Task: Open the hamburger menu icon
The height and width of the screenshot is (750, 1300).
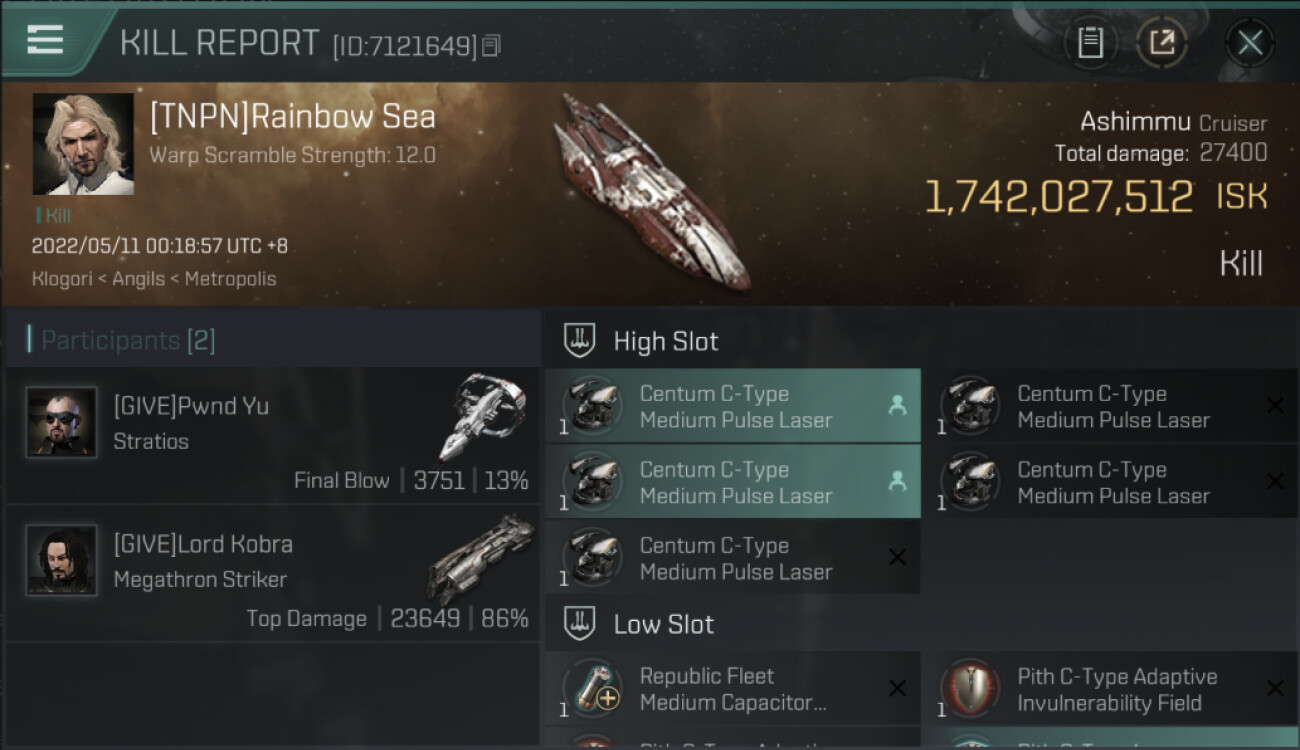Action: click(45, 39)
